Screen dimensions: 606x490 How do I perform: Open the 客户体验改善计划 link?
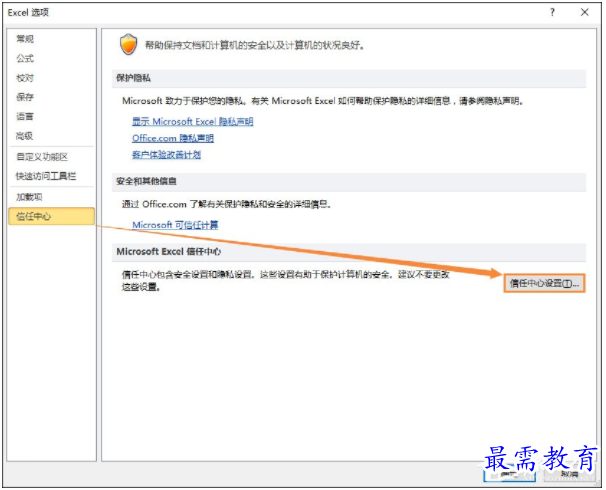[x=166, y=155]
